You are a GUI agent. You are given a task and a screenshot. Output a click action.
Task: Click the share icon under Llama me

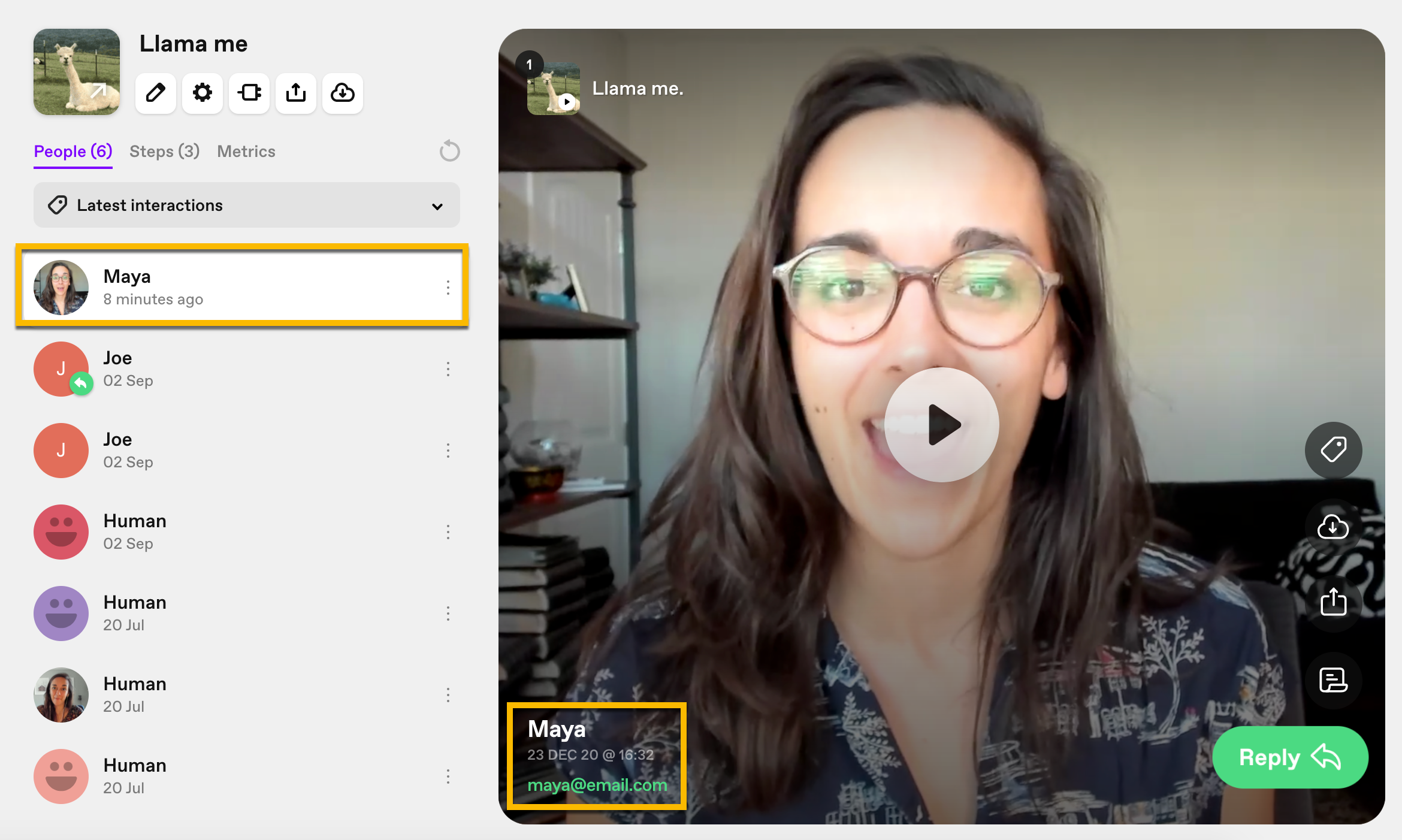click(296, 93)
